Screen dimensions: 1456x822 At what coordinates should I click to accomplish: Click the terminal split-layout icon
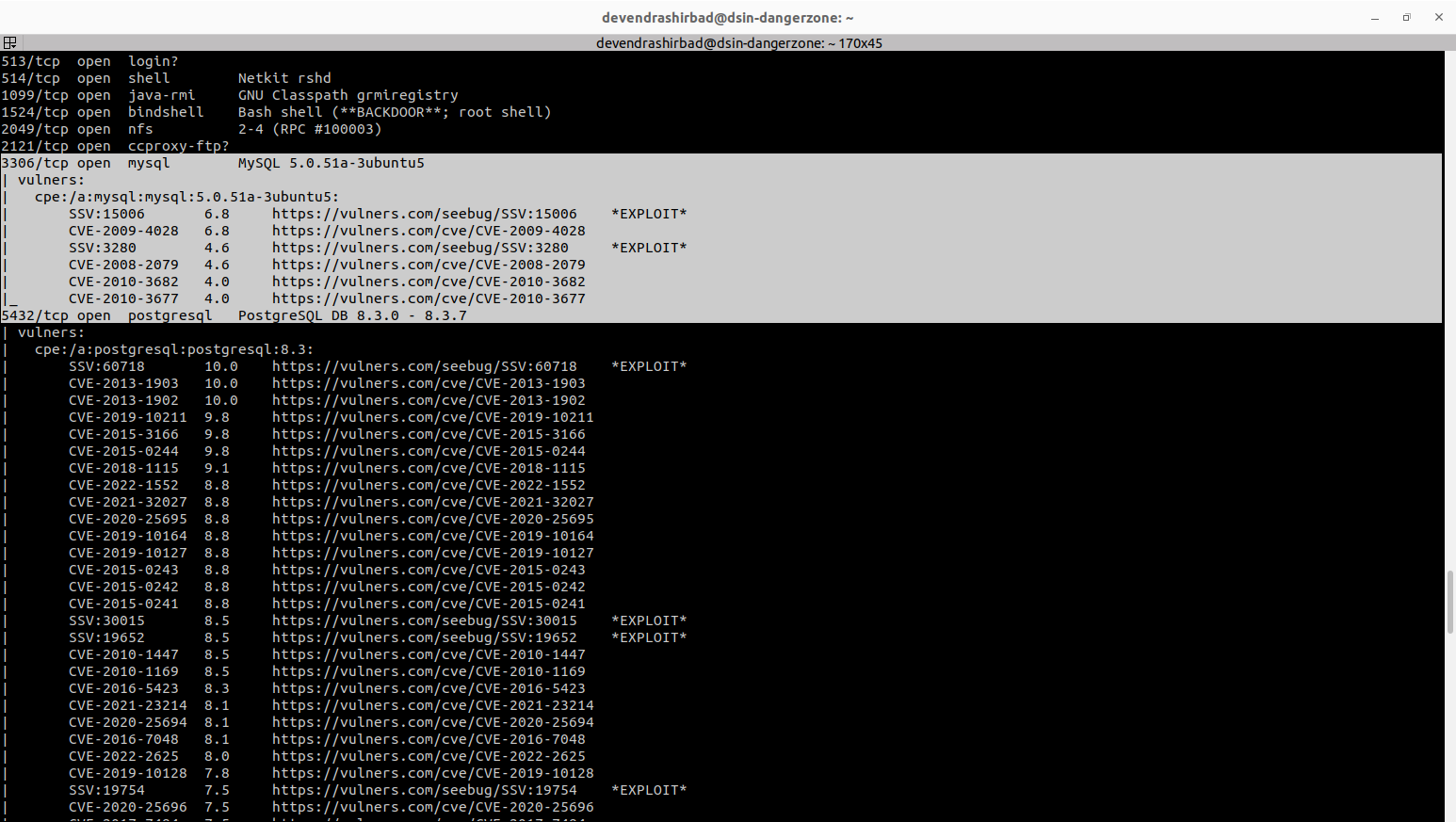point(9,42)
